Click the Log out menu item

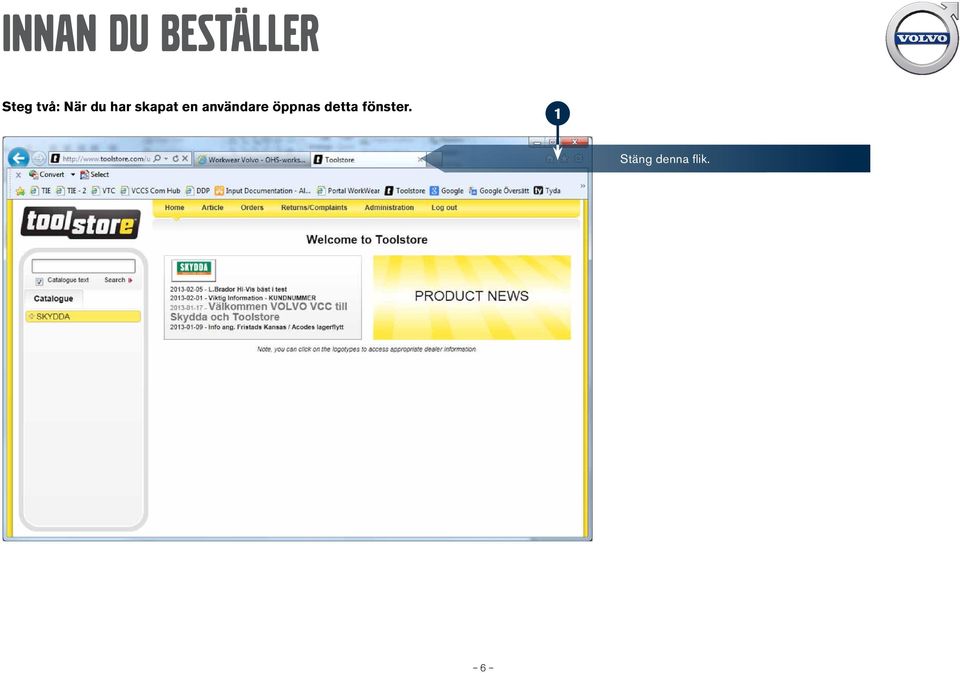[444, 208]
